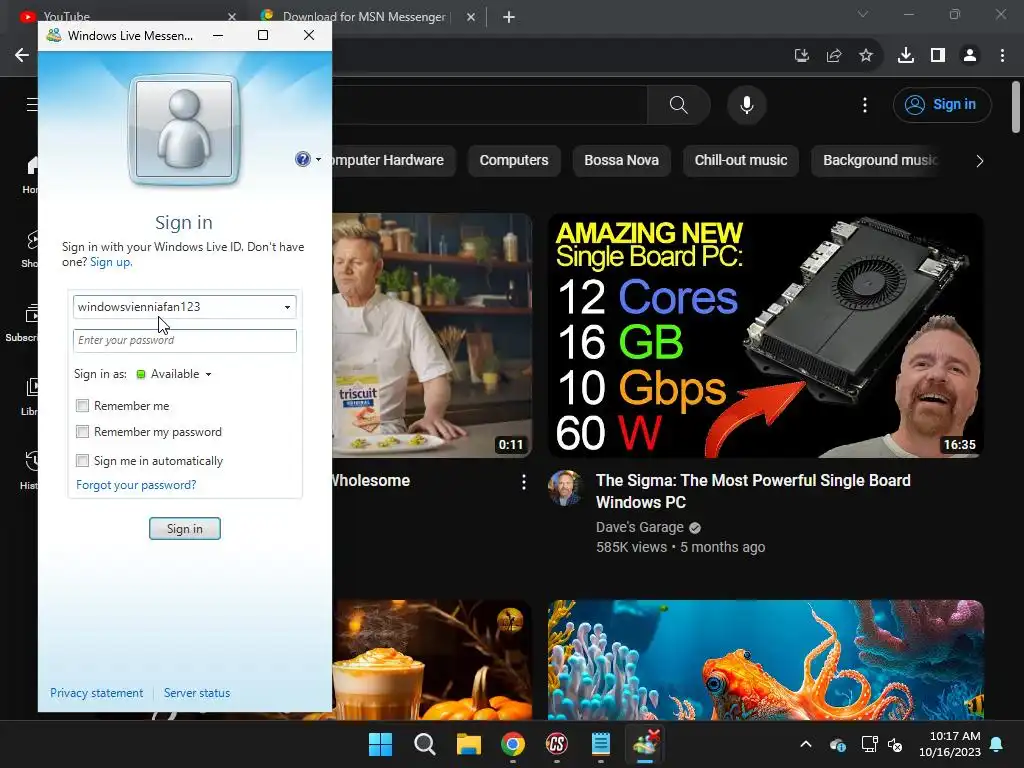The height and width of the screenshot is (768, 1024).
Task: Open the Single Board PC video thumbnail
Action: click(x=765, y=336)
